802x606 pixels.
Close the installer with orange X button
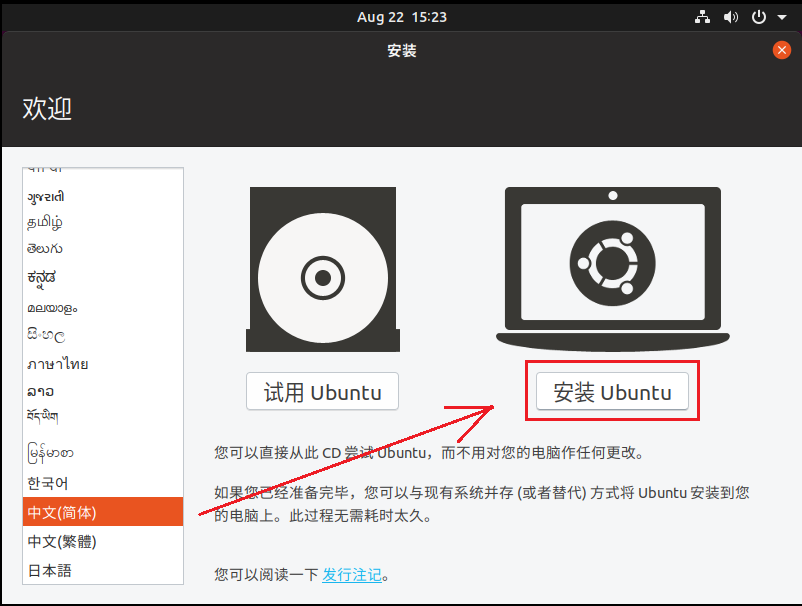point(782,50)
